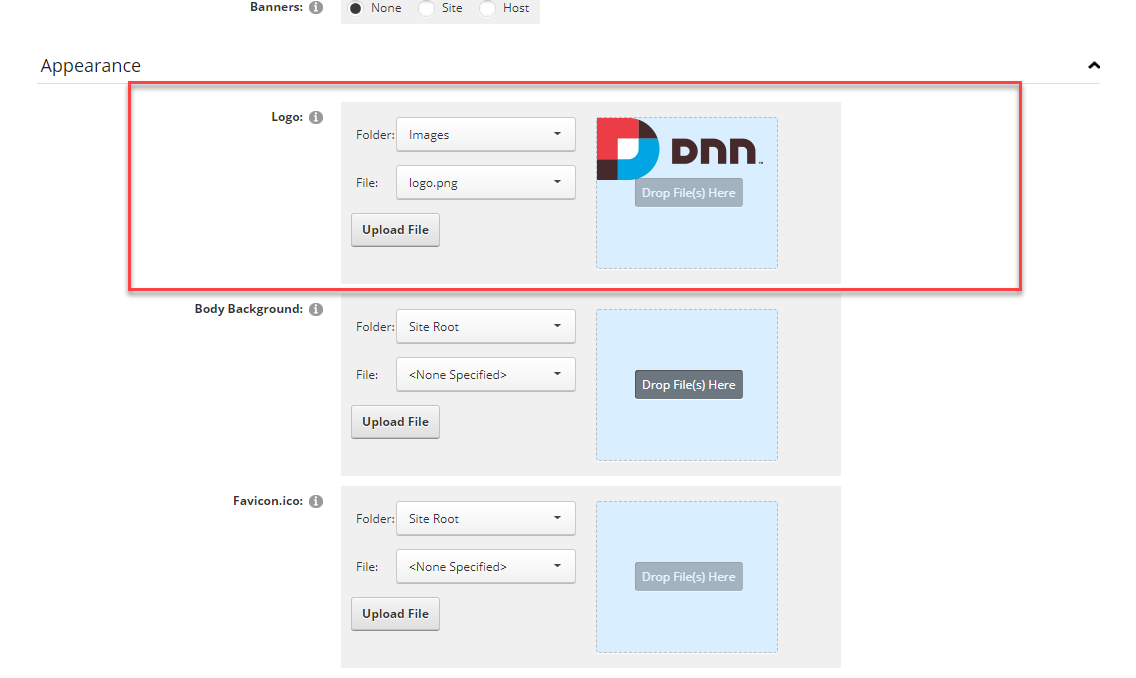The image size is (1136, 678).
Task: Select the Host banners radio button
Action: point(488,8)
